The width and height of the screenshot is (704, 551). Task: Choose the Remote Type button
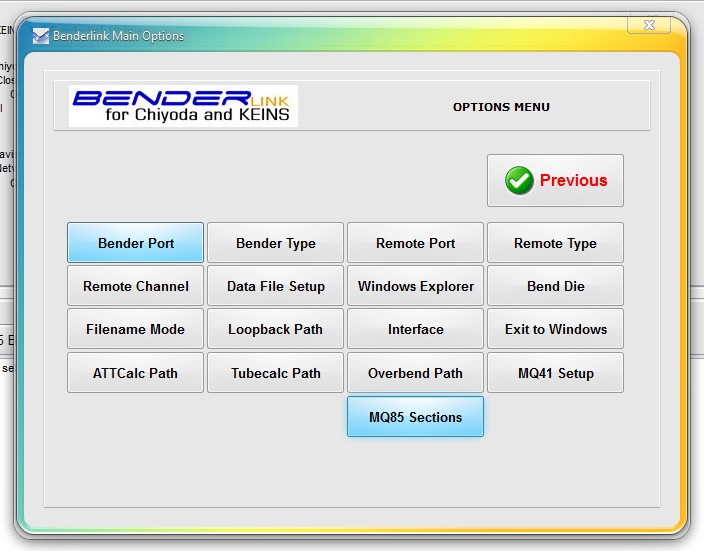[x=555, y=243]
